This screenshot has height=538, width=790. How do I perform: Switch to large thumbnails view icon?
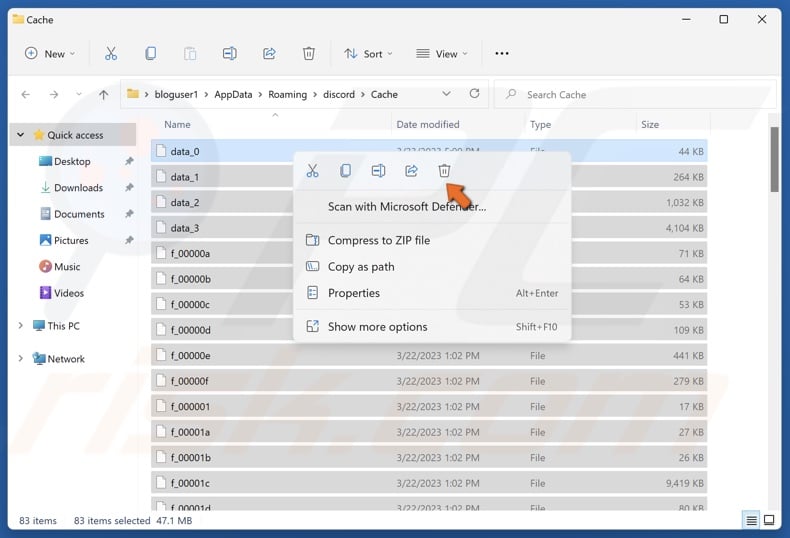click(769, 520)
